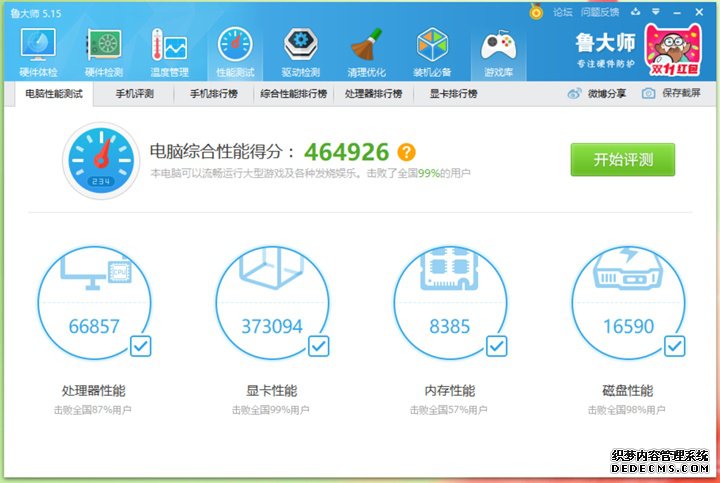Switch to 电脑性能测试 tab
Image resolution: width=720 pixels, height=483 pixels.
pyautogui.click(x=54, y=94)
